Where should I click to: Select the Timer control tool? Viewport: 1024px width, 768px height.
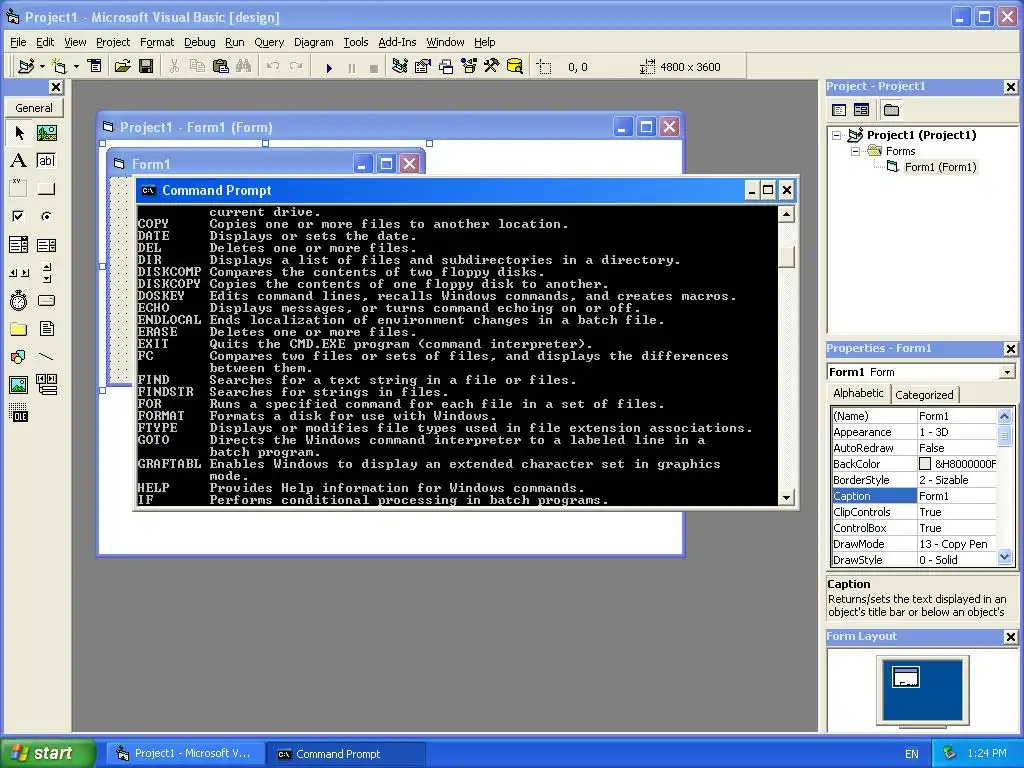click(x=19, y=300)
